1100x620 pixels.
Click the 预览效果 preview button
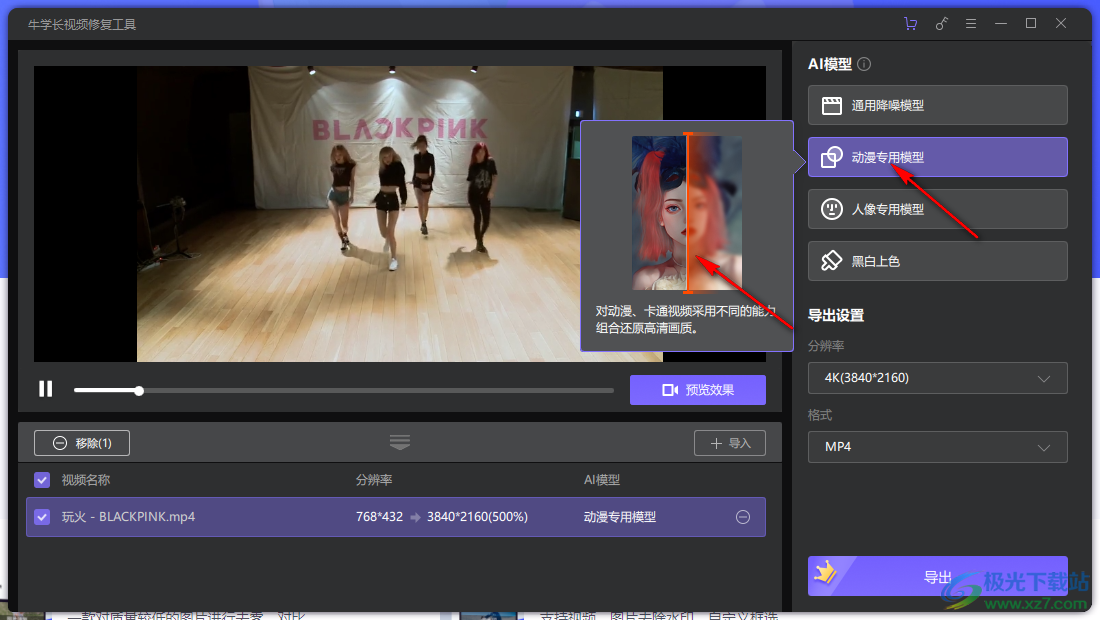pyautogui.click(x=697, y=390)
